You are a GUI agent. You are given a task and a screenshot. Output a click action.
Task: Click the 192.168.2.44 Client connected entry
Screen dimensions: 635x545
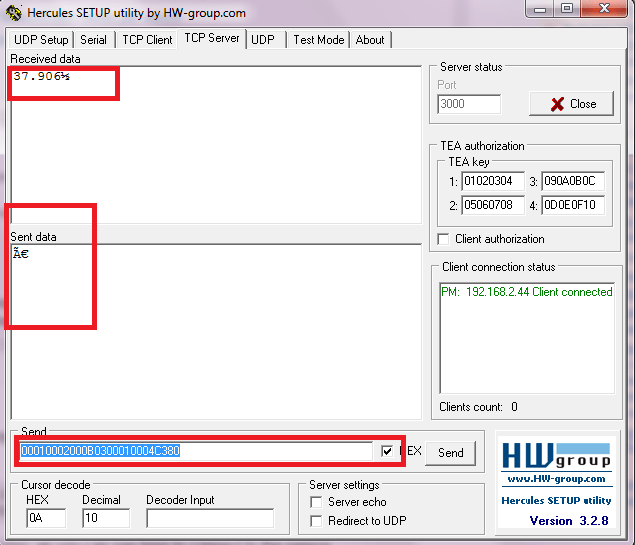coord(526,292)
